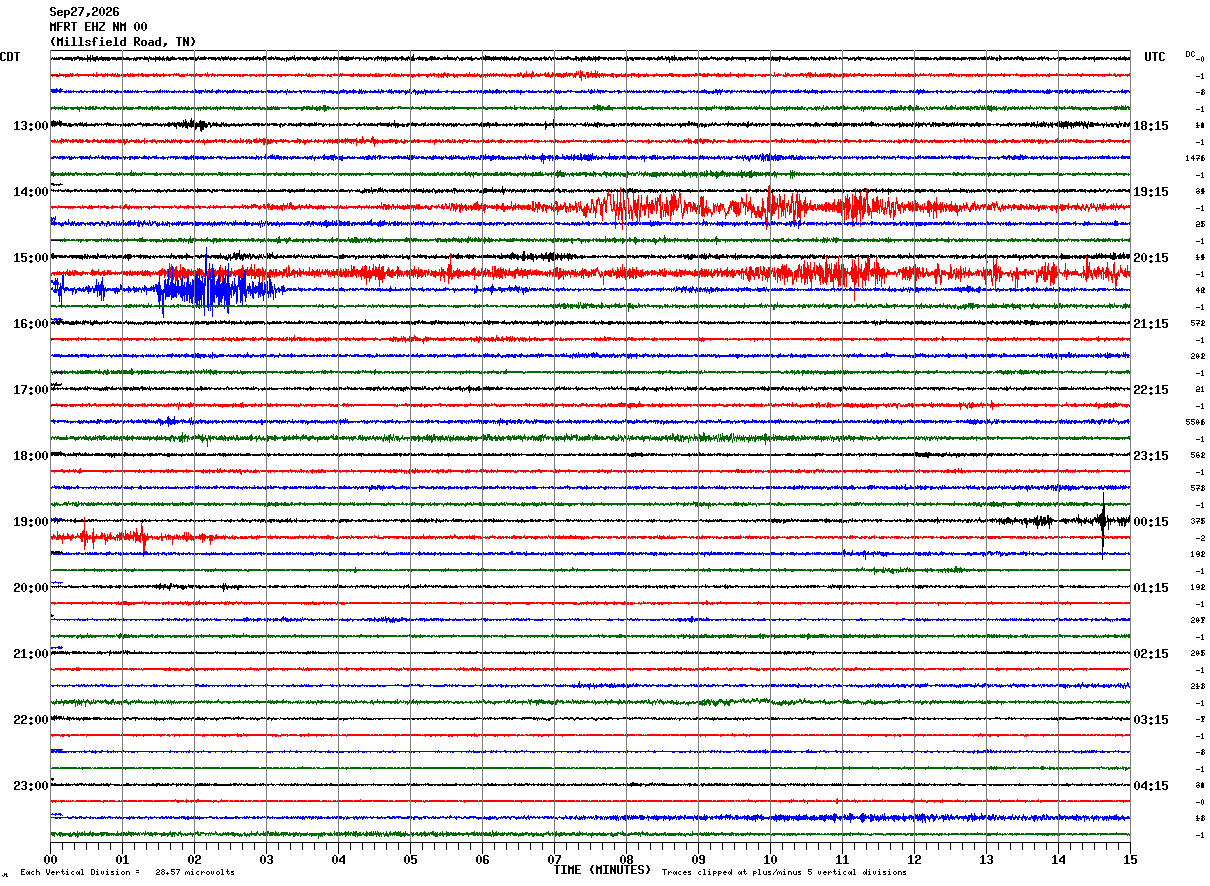
Task: Click the minute 07 axis tick label
Action: [x=554, y=859]
